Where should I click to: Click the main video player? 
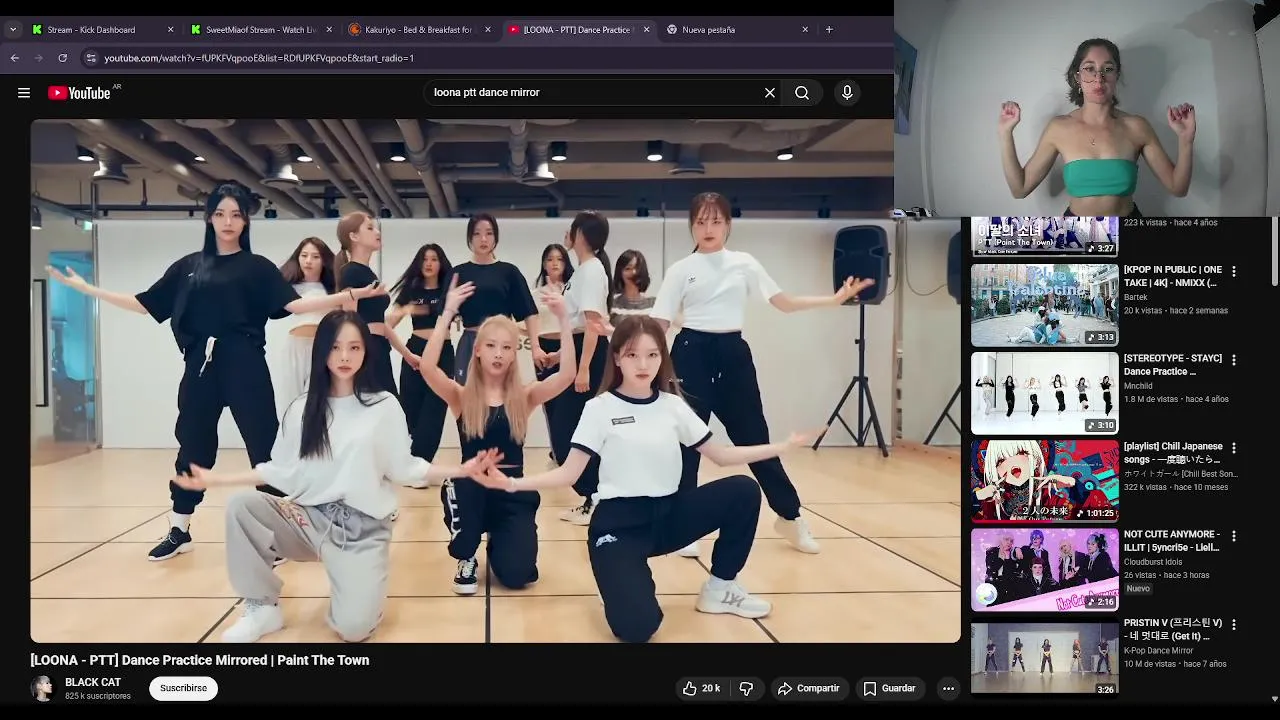coord(495,380)
